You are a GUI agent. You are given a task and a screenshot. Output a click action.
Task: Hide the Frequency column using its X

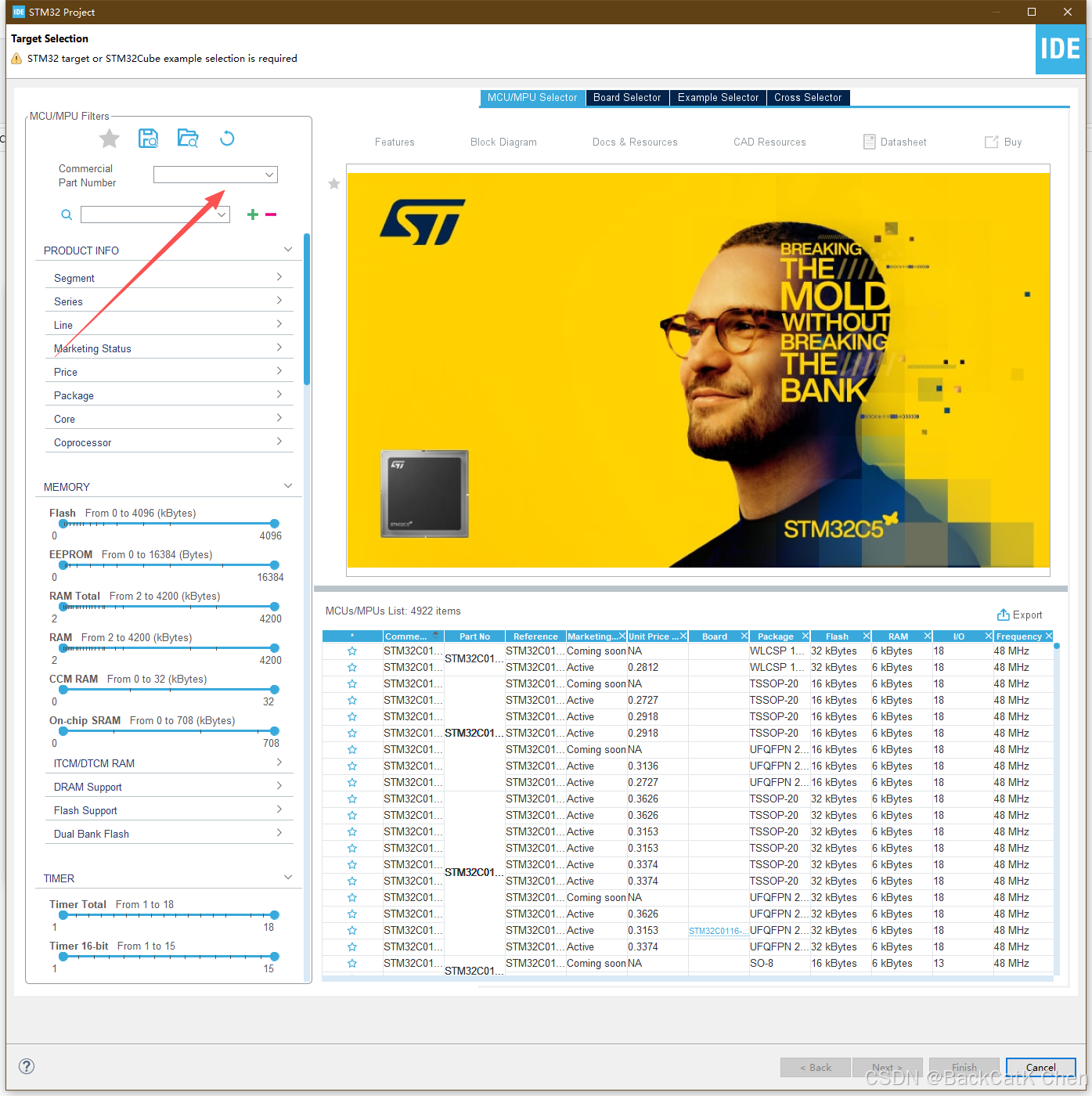(1049, 636)
